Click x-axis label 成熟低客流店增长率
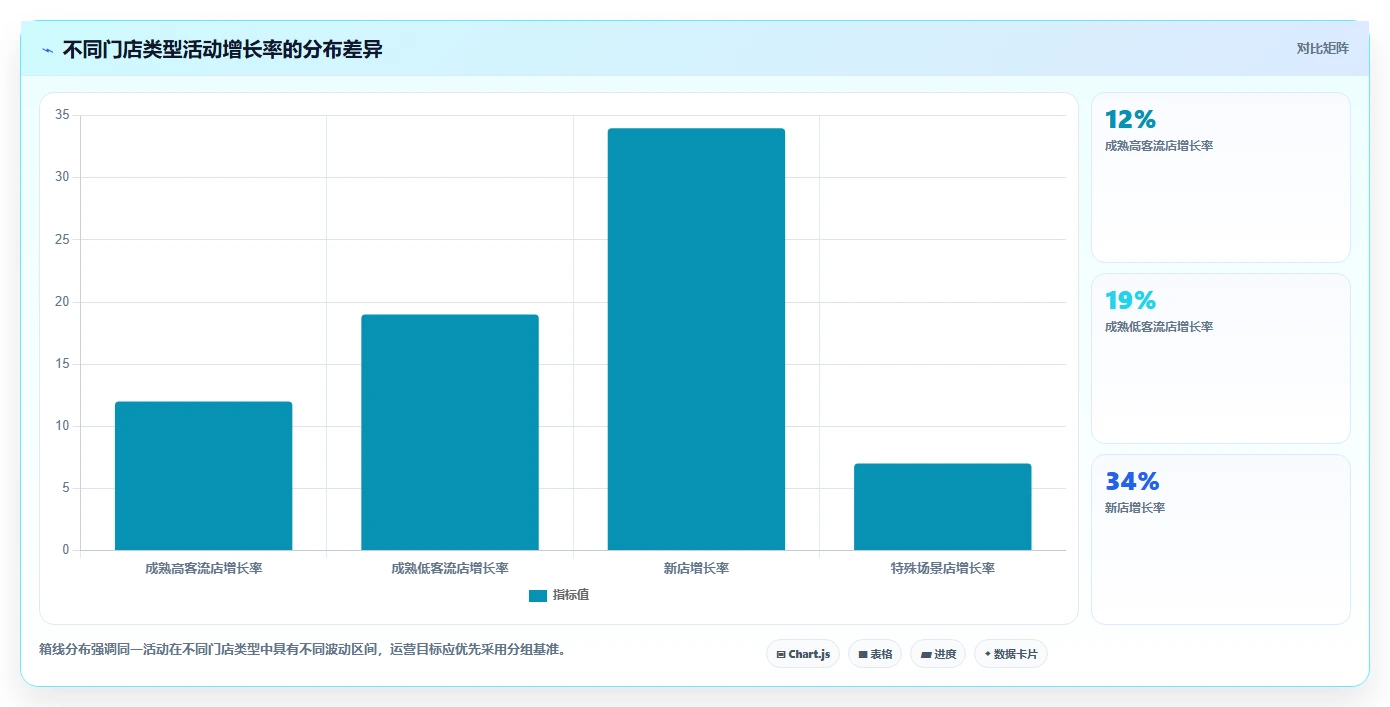This screenshot has height=707, width=1390. coord(450,568)
